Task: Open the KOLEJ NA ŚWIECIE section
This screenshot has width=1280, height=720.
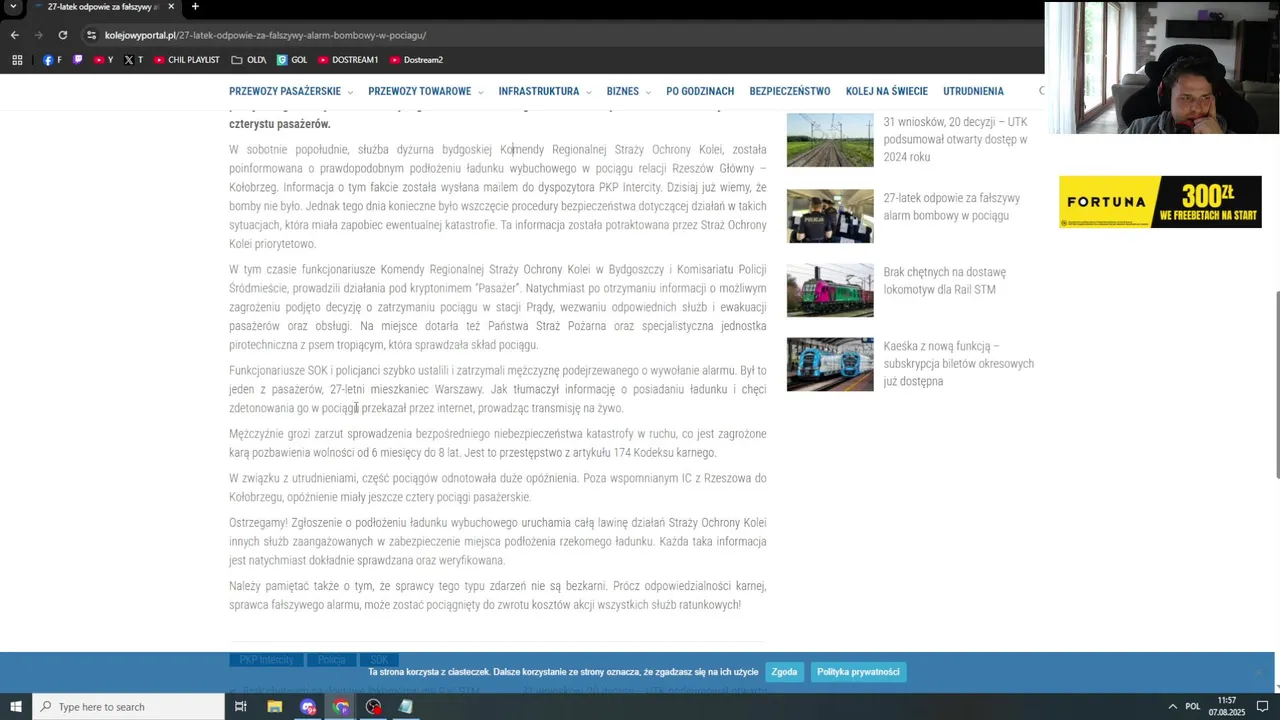Action: [887, 91]
